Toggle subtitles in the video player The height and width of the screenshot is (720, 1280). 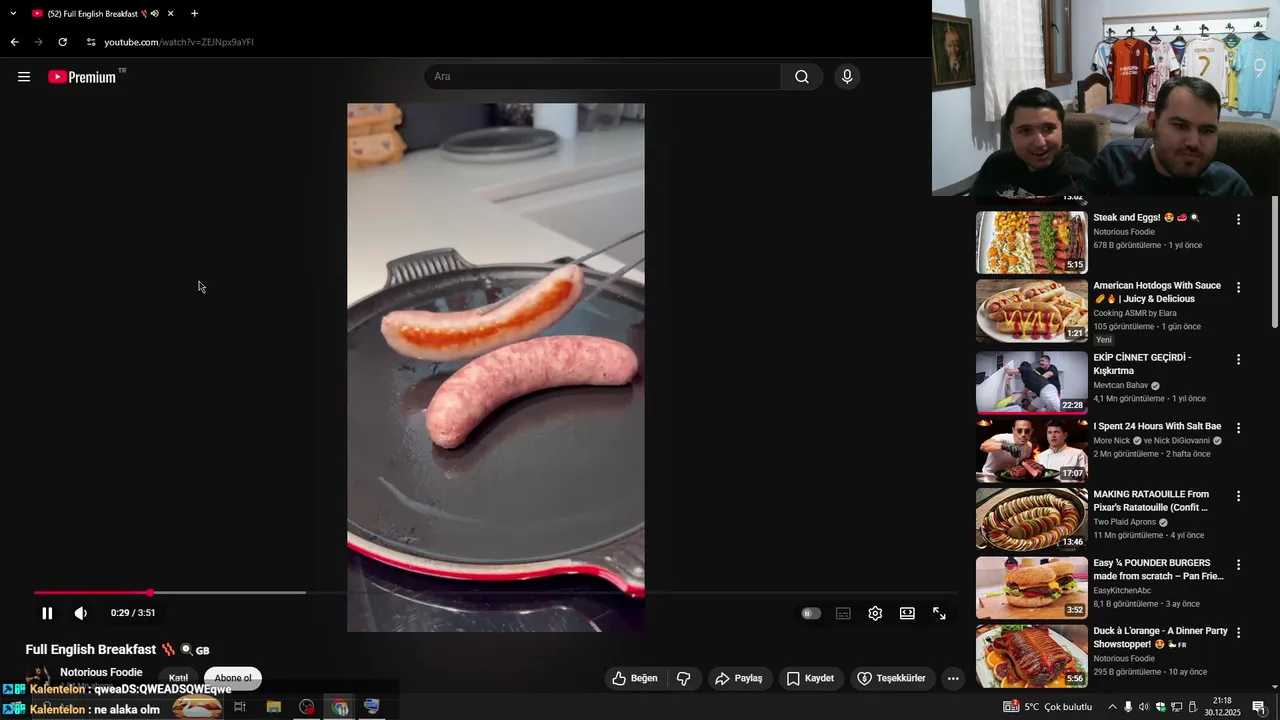coord(843,613)
